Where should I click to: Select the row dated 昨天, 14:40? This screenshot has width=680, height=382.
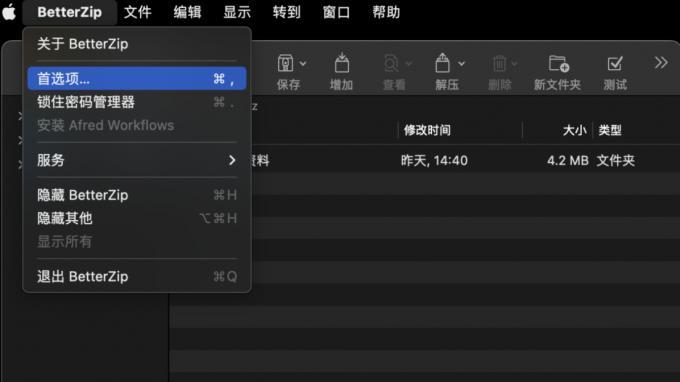tap(425, 160)
